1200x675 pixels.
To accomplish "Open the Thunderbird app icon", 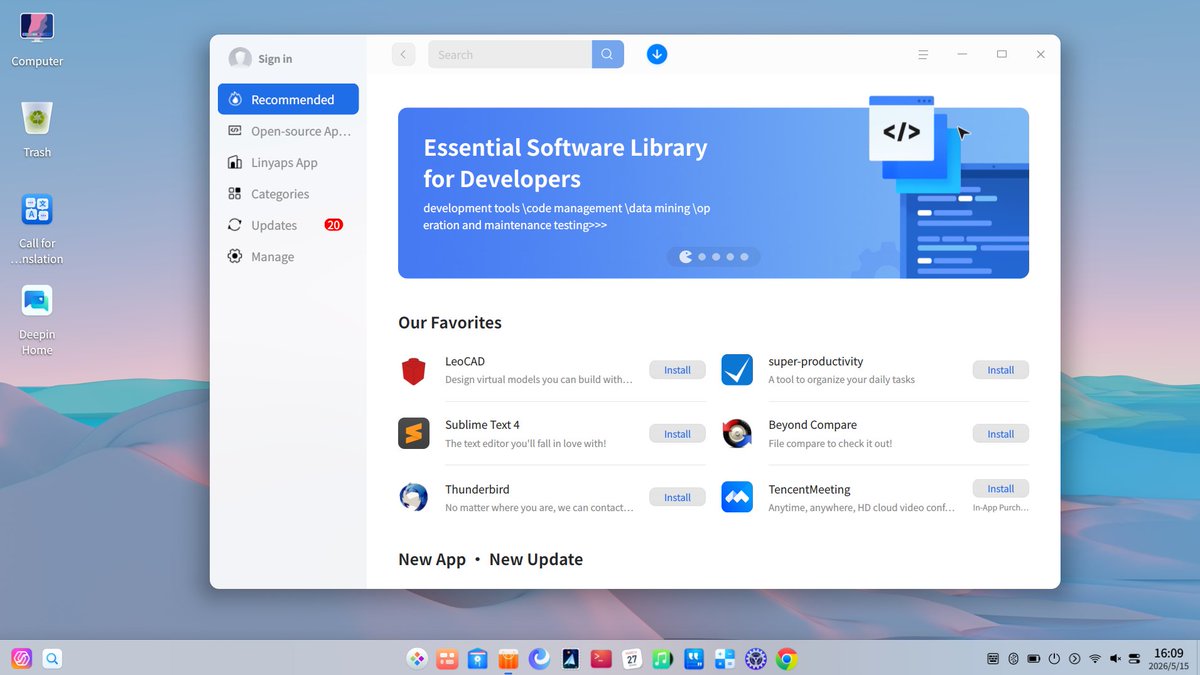I will point(414,497).
